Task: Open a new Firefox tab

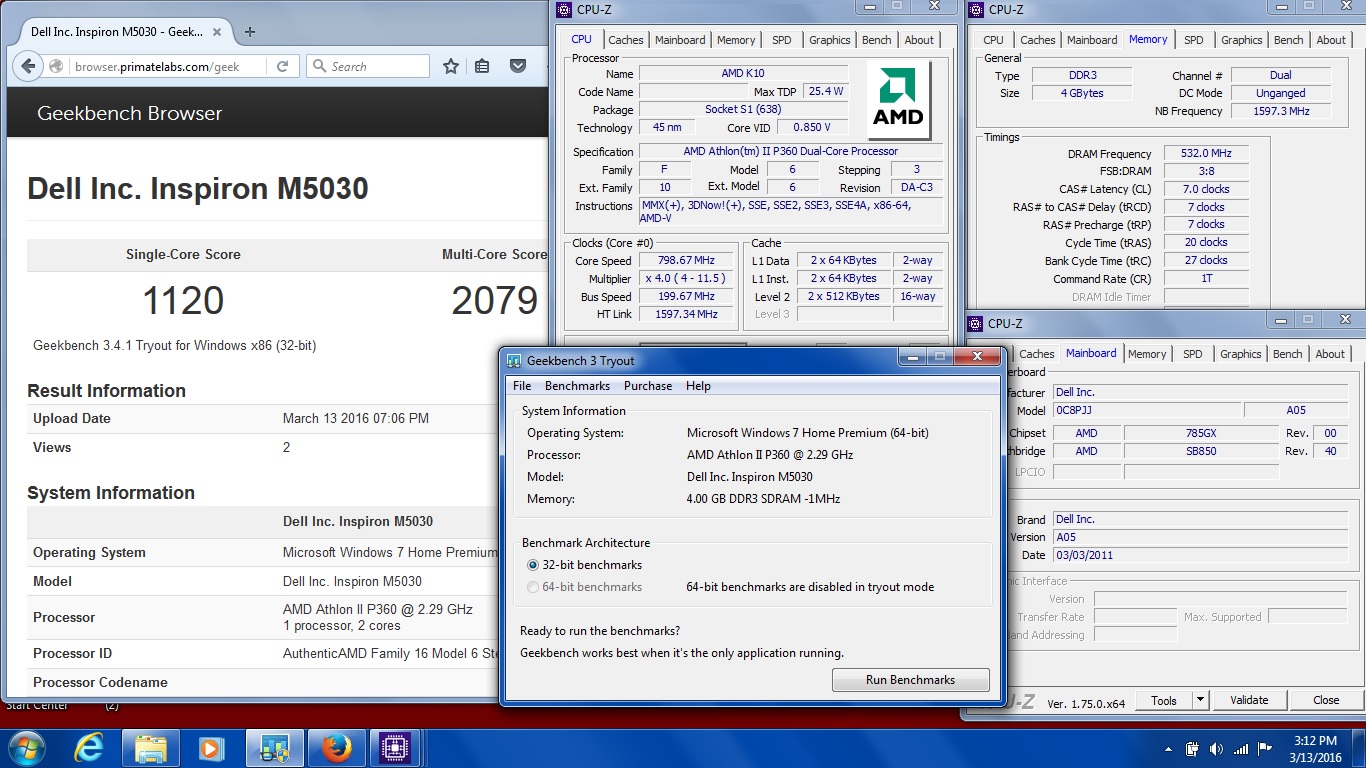Action: coord(250,31)
